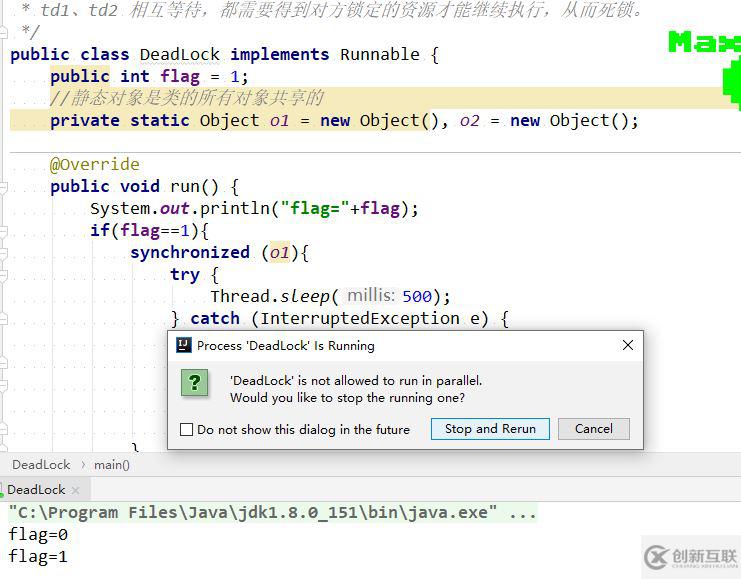Collapse the run() method fold marker
This screenshot has width=741, height=579.
click(3, 188)
